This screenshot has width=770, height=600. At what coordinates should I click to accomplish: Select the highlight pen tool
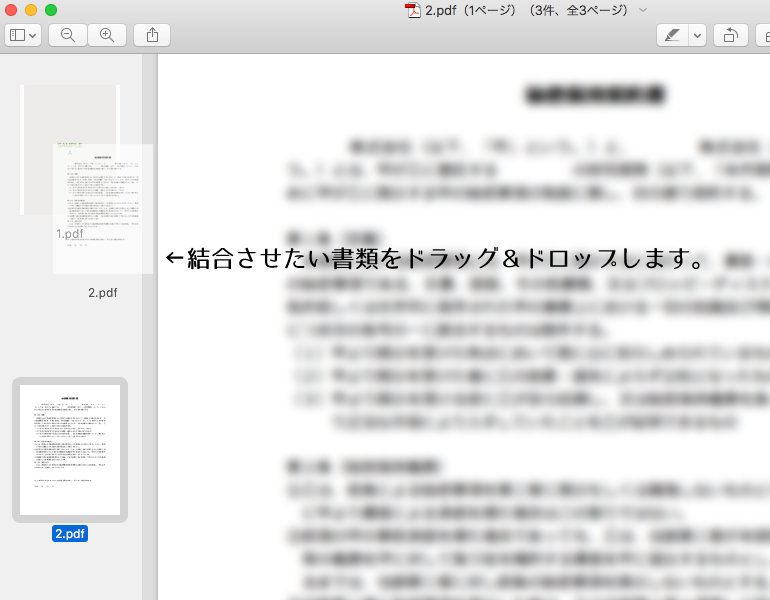[672, 35]
